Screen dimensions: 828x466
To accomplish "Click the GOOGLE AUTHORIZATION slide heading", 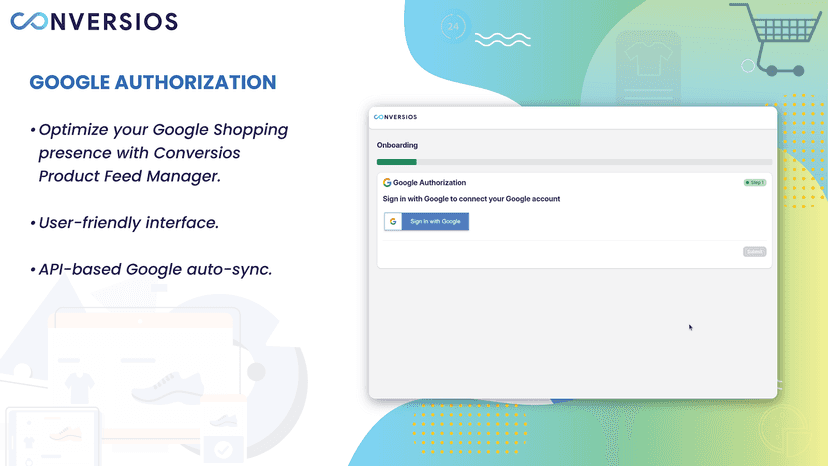I will (x=153, y=82).
